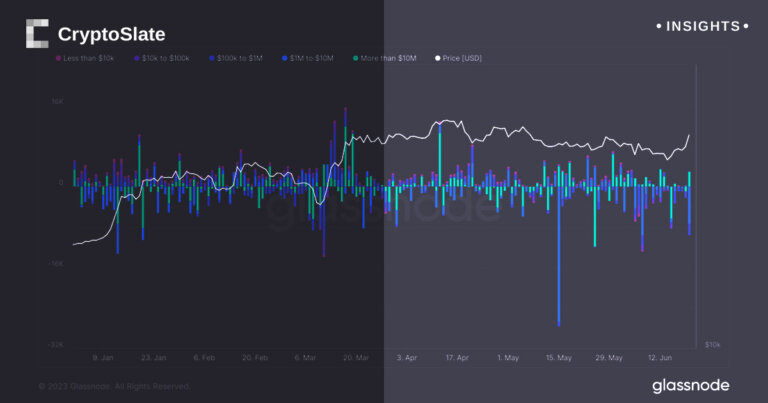
Task: Select the '20. Mar' date label
Action: 356,358
